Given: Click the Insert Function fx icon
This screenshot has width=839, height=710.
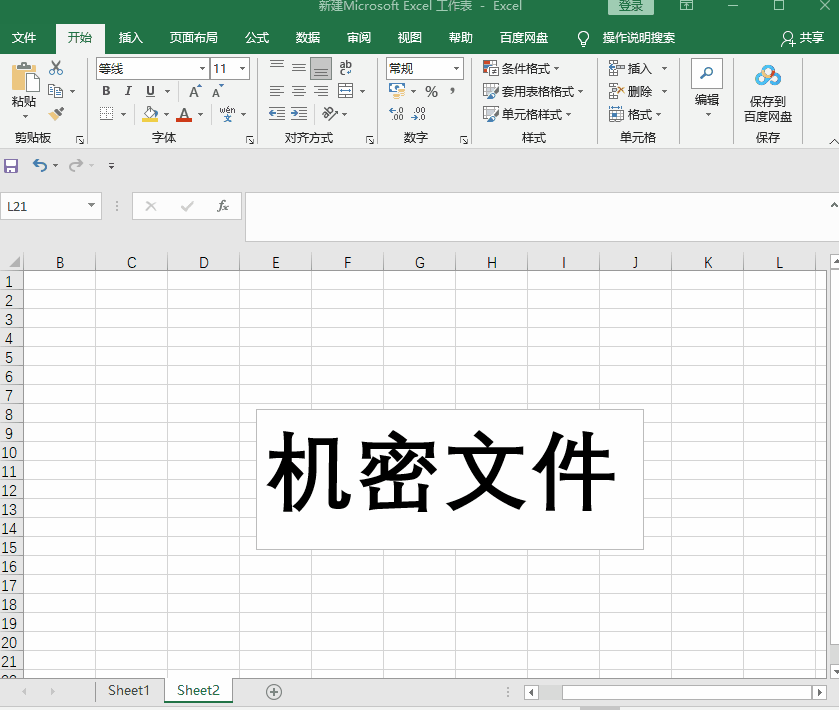Looking at the screenshot, I should pos(223,206).
